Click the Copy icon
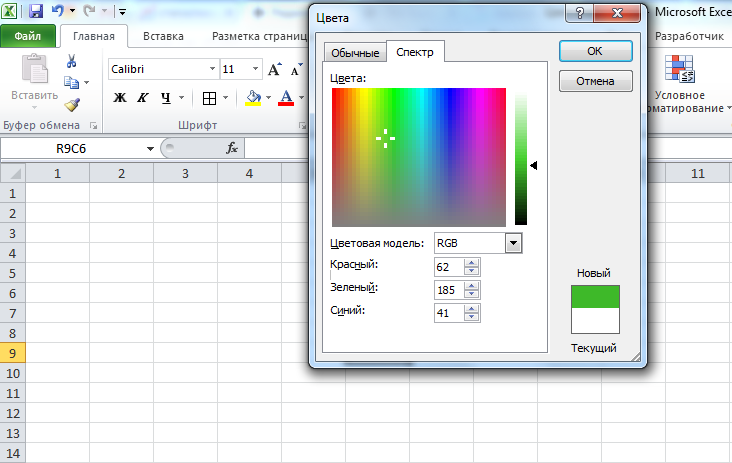Viewport: 732px width, 463px height. 71,83
